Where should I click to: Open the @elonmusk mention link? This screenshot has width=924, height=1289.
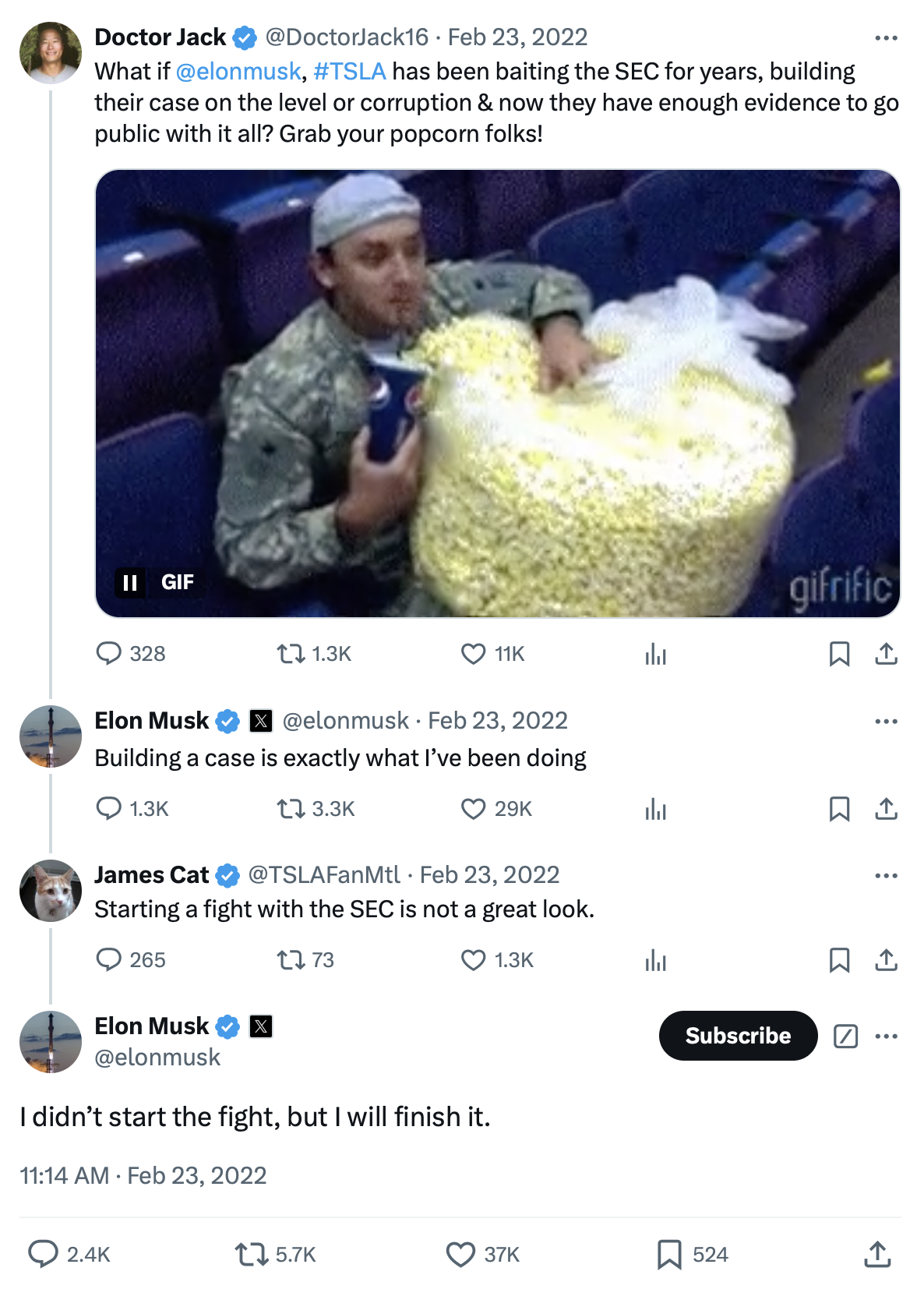coord(238,72)
